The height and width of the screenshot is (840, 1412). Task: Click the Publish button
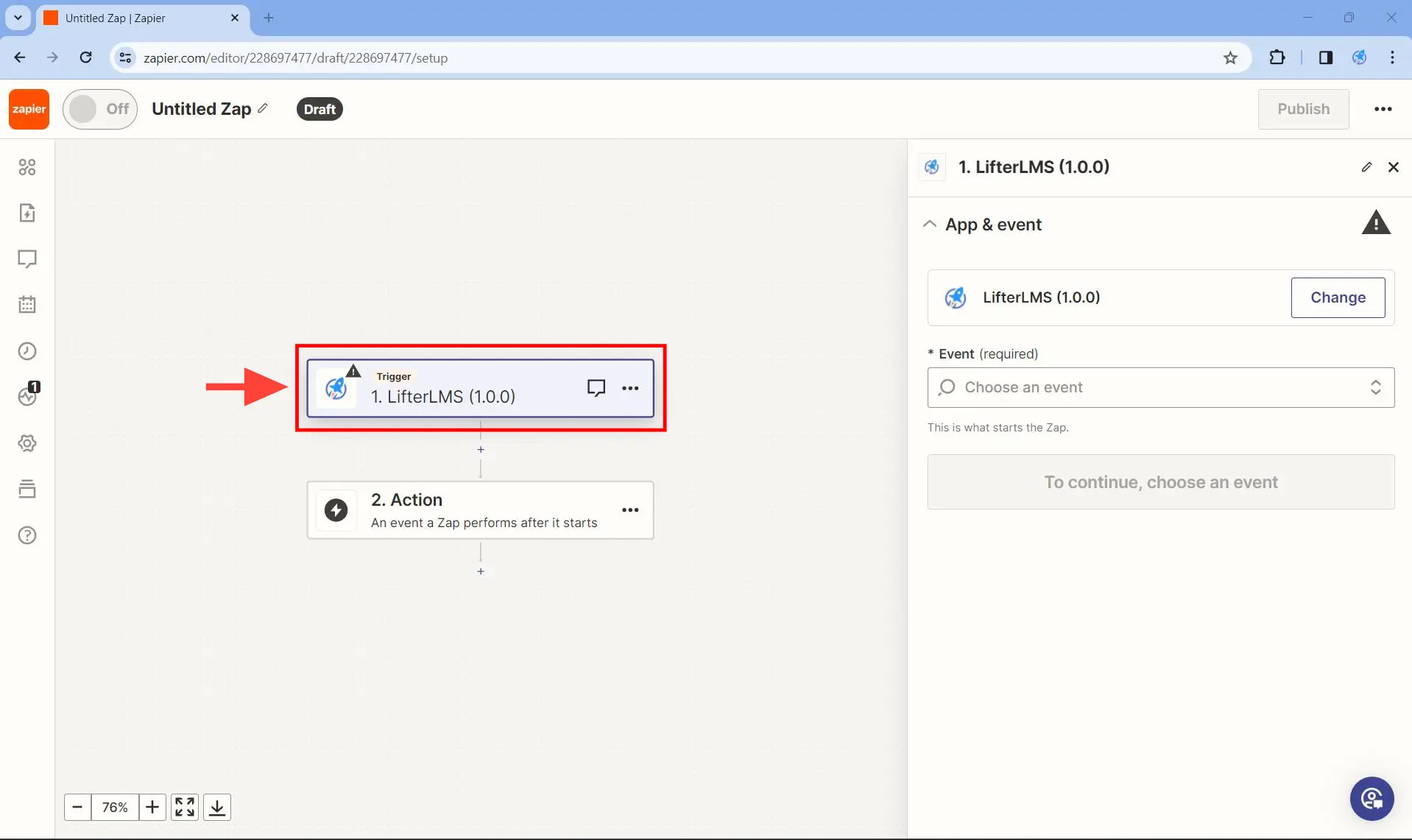[x=1304, y=108]
